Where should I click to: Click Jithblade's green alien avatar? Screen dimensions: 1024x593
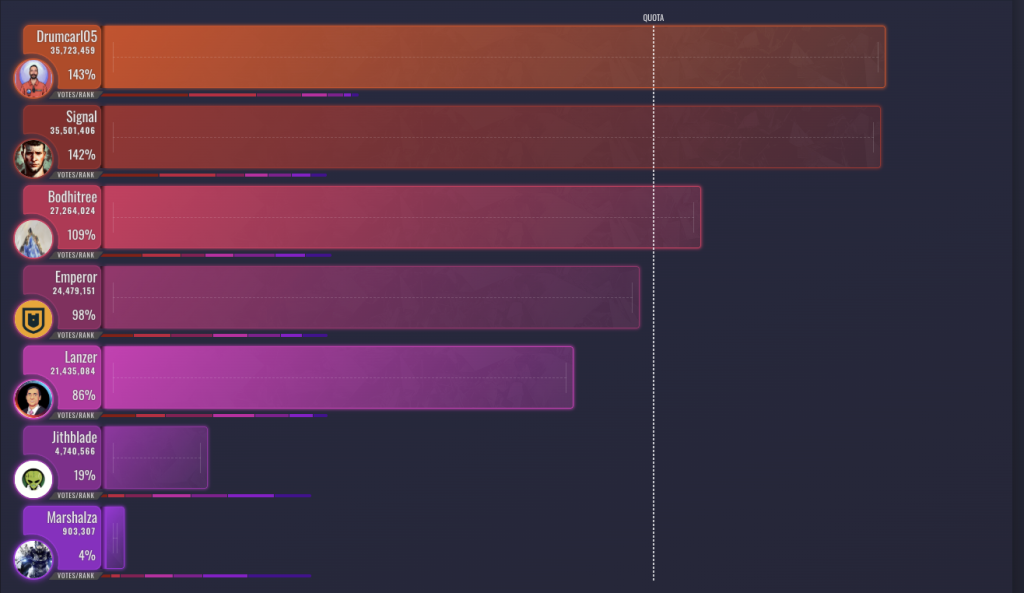point(32,479)
